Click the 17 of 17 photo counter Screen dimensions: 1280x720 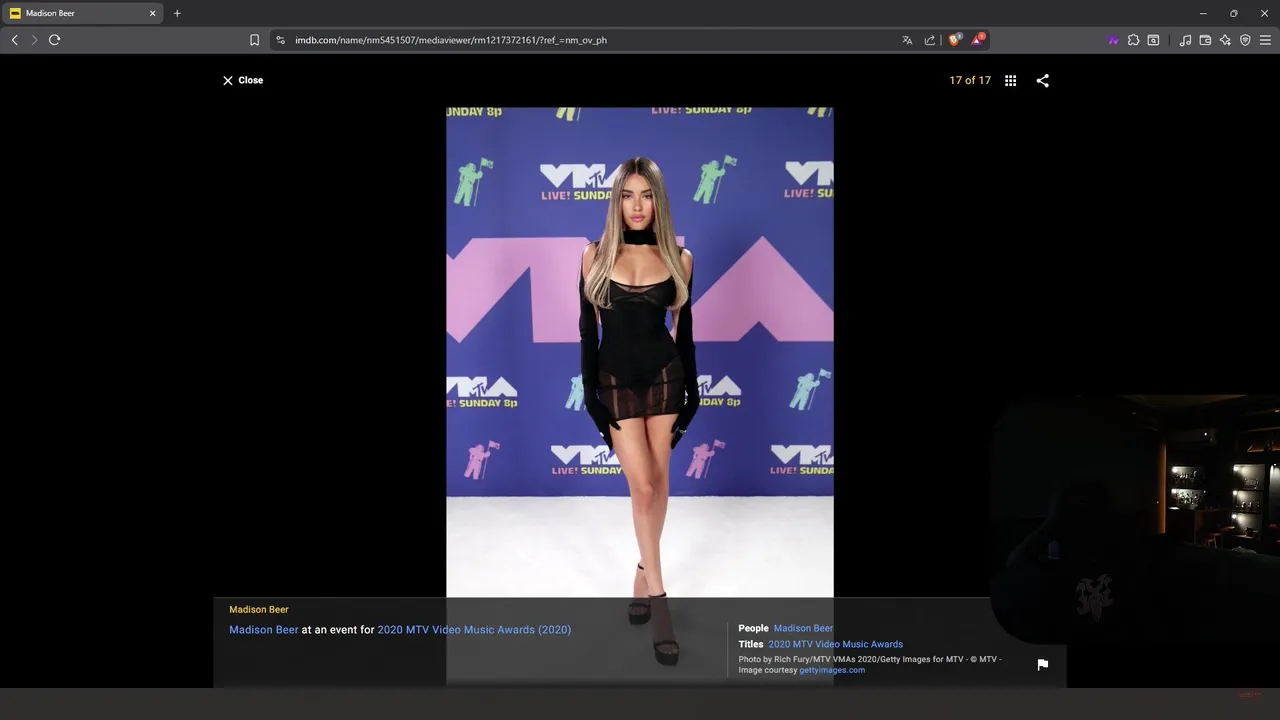970,80
